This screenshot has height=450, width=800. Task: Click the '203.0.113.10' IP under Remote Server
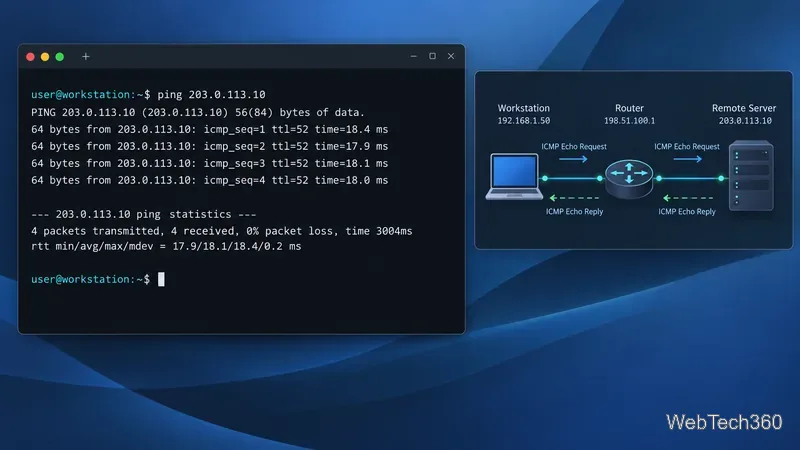pyautogui.click(x=745, y=121)
